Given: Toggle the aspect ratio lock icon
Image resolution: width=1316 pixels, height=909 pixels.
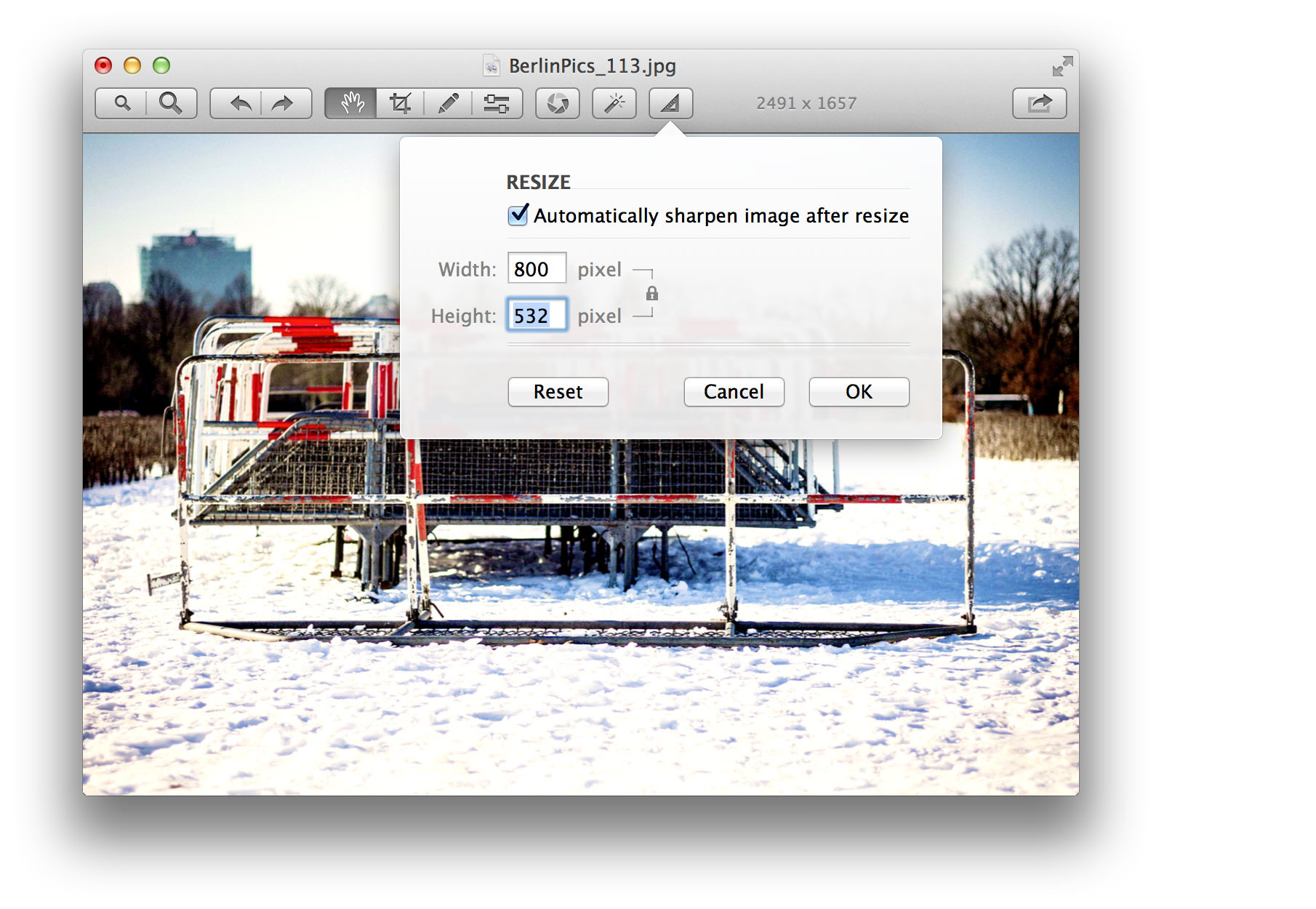Looking at the screenshot, I should point(652,293).
